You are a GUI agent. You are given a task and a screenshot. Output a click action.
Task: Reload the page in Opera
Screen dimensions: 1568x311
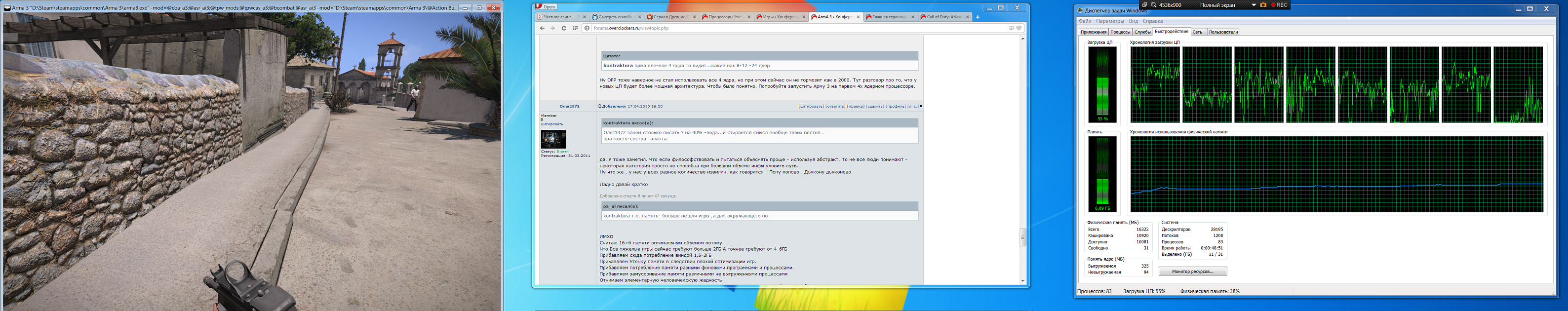[564, 28]
